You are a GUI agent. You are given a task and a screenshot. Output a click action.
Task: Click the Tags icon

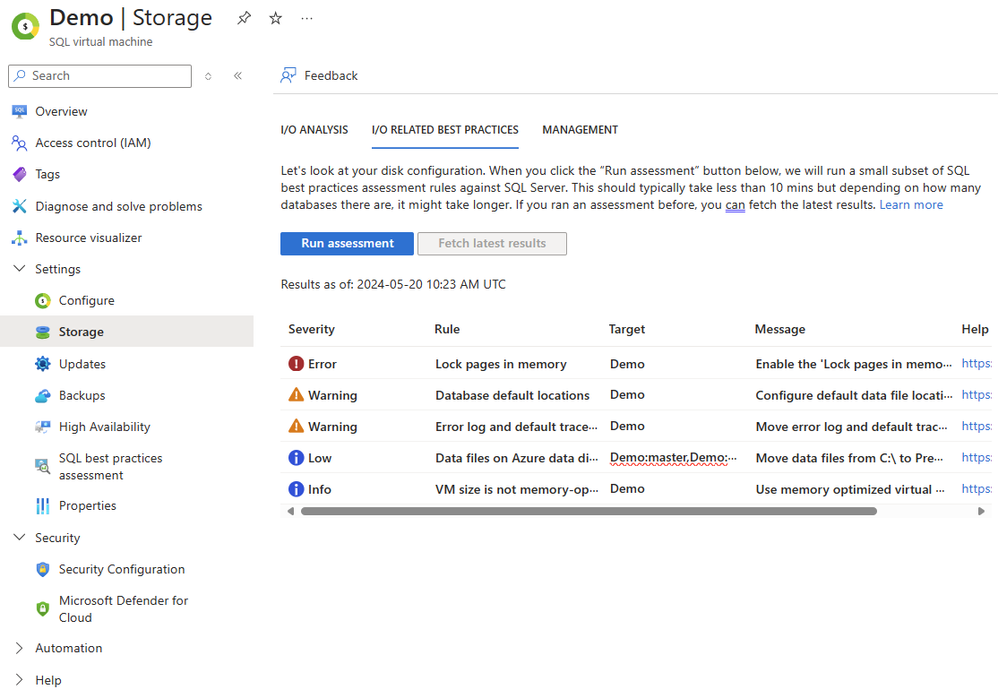coord(20,174)
